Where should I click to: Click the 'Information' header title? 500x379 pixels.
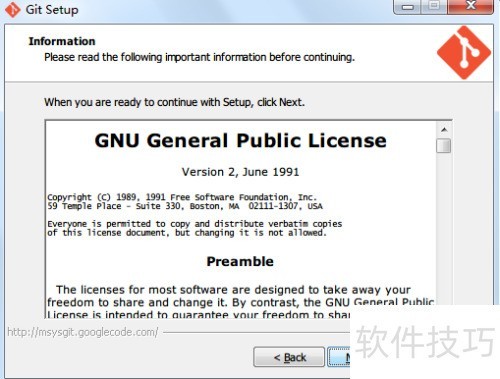coord(62,41)
